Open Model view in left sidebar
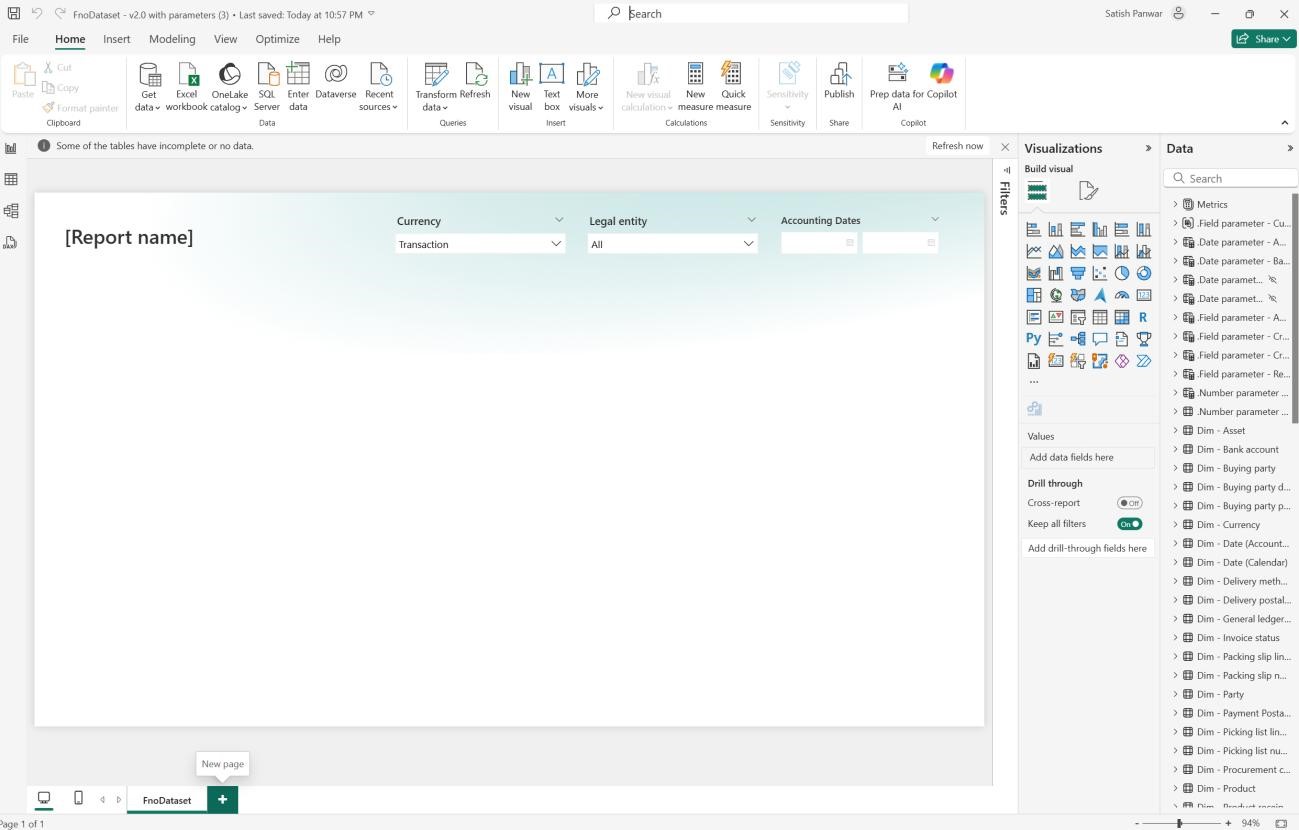Viewport: 1299px width, 830px height. [x=11, y=211]
